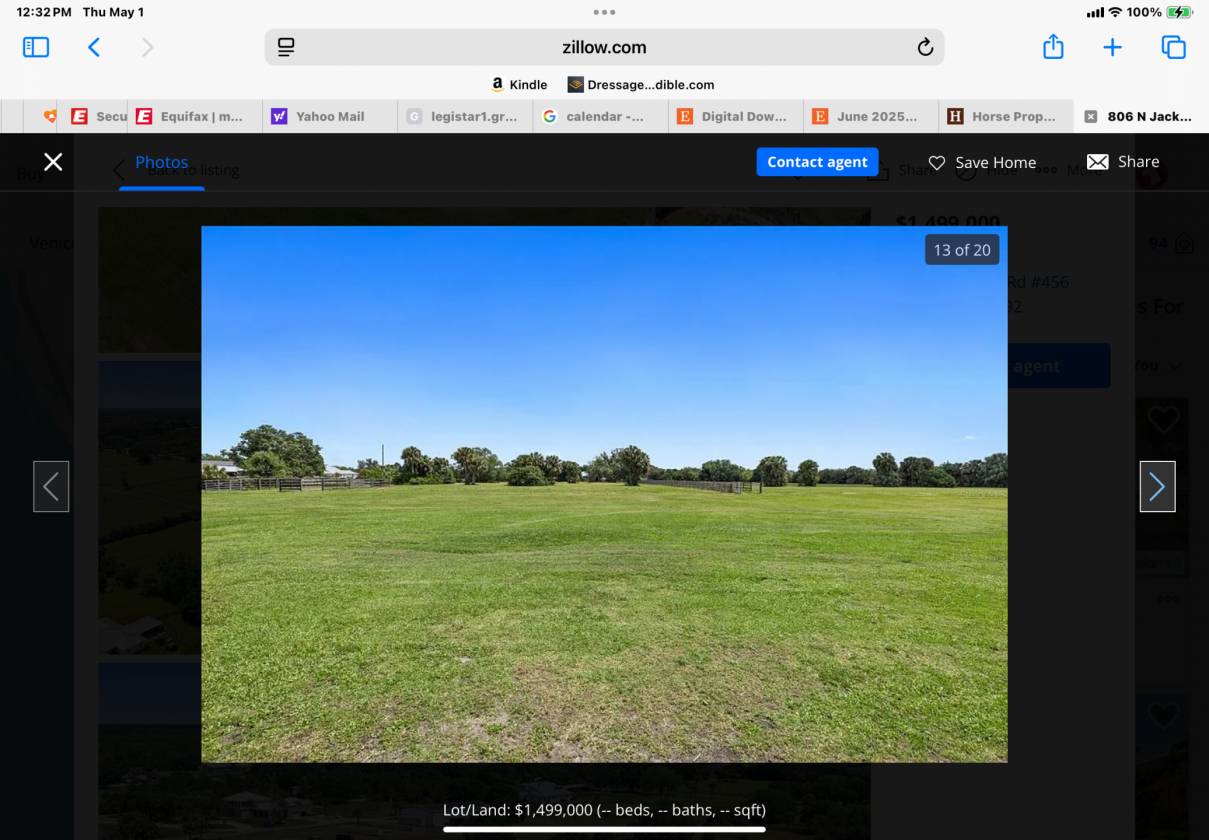
Task: Reload the zillow.com page
Action: click(925, 47)
